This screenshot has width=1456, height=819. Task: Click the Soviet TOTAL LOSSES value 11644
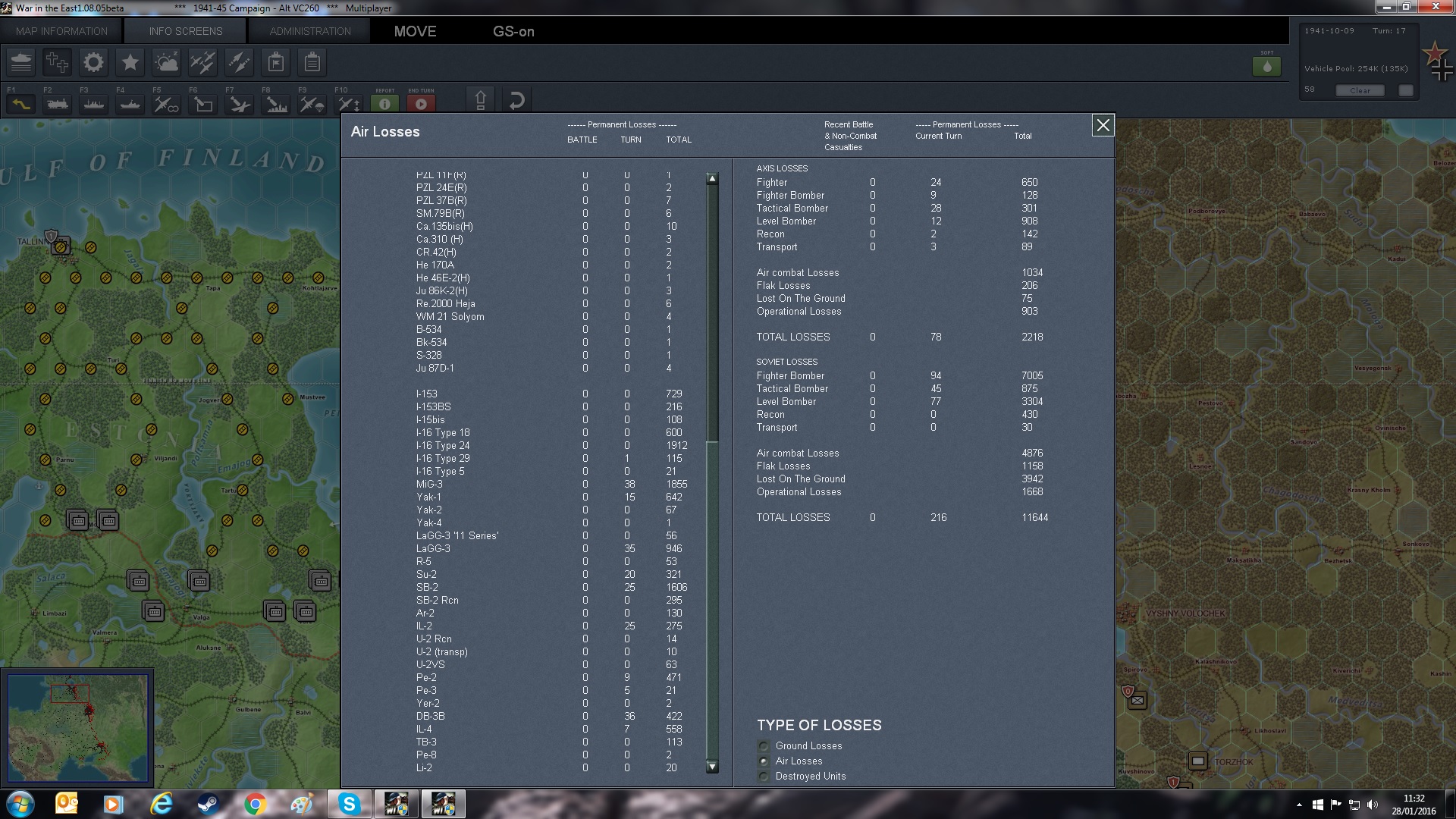click(x=1034, y=517)
